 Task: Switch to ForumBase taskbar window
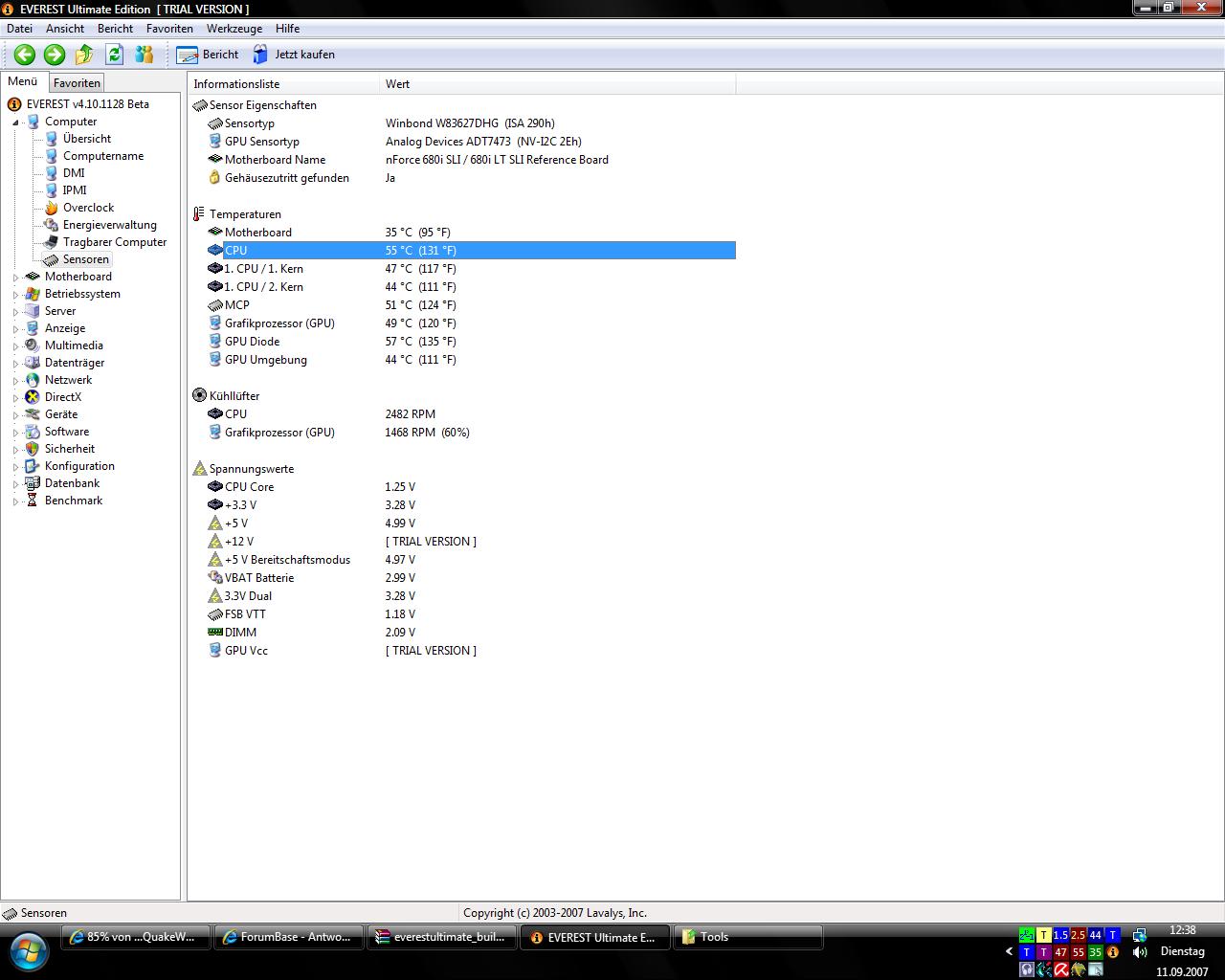pyautogui.click(x=289, y=937)
